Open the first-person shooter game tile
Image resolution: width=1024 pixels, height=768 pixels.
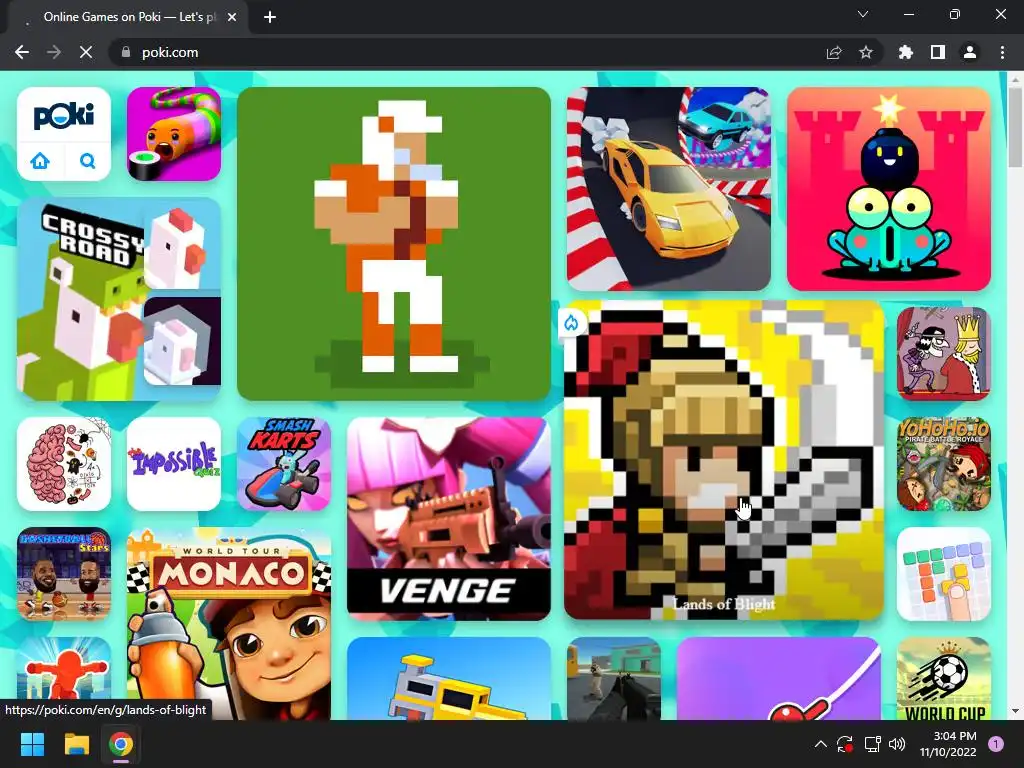(x=614, y=678)
